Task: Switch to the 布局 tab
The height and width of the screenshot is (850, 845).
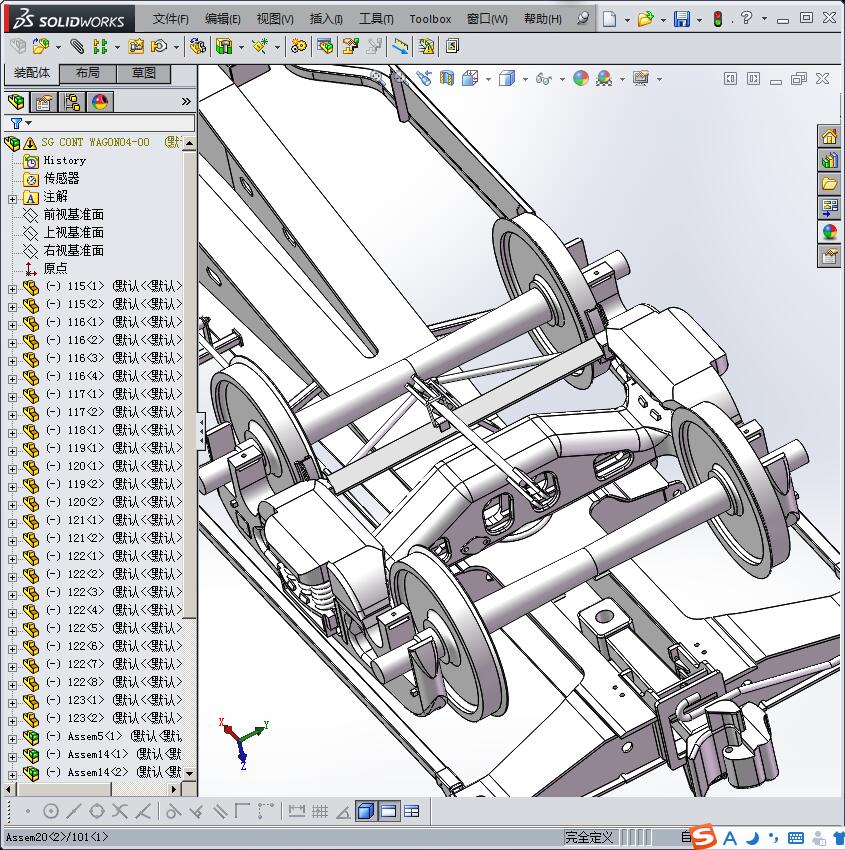Action: (x=87, y=73)
